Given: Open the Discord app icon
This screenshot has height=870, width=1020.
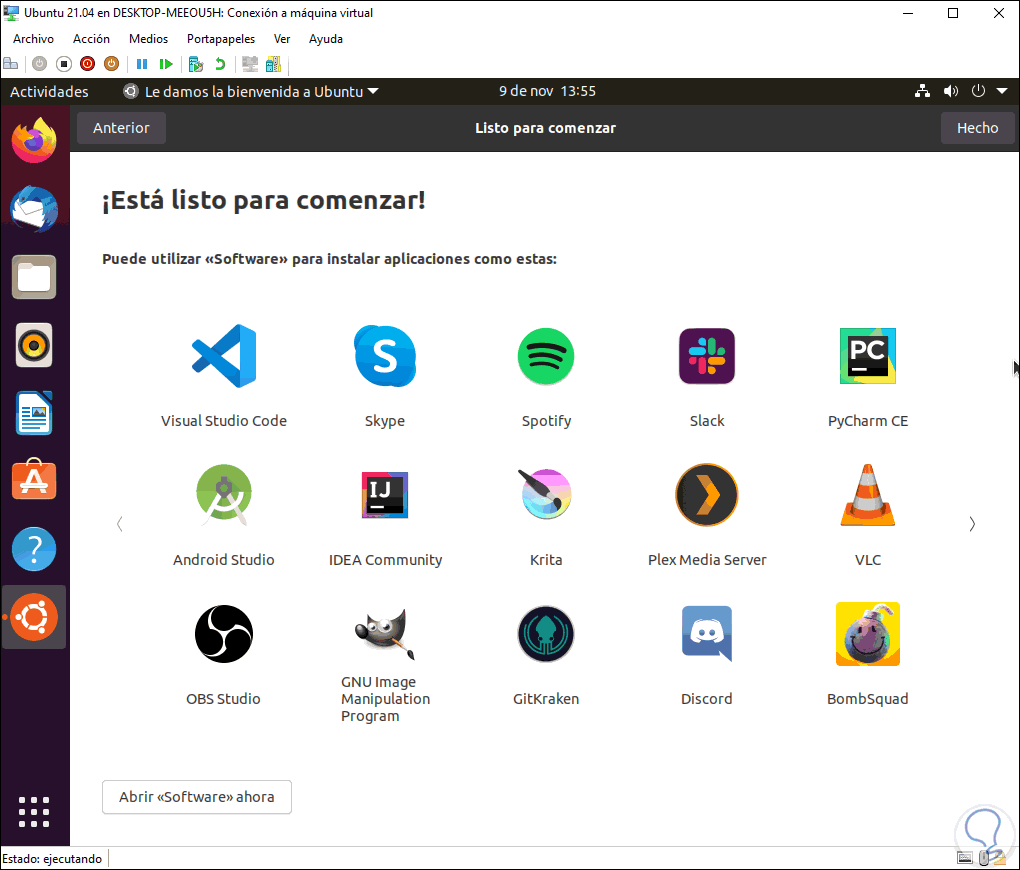Looking at the screenshot, I should point(706,634).
